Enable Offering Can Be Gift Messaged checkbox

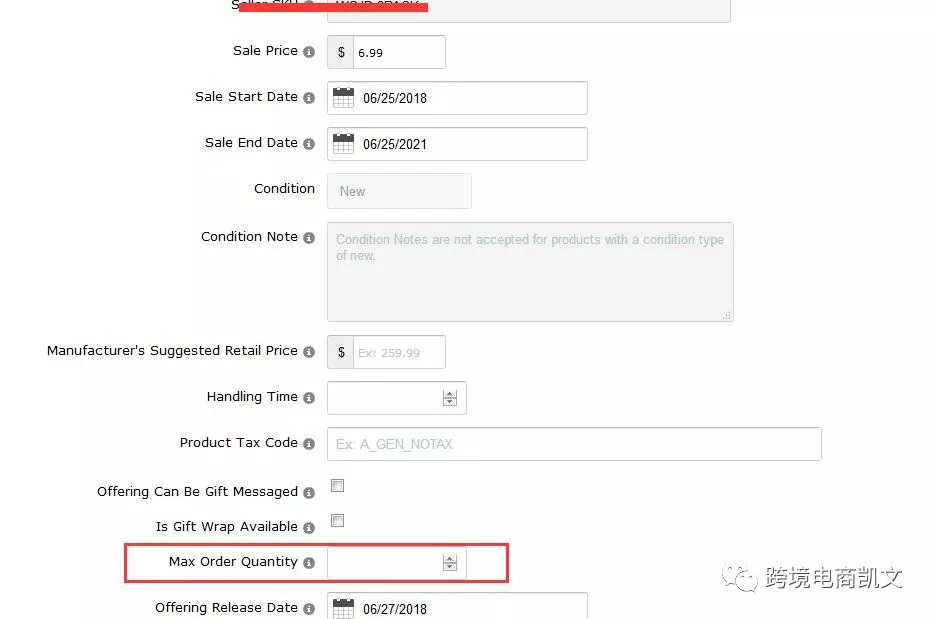click(x=338, y=486)
